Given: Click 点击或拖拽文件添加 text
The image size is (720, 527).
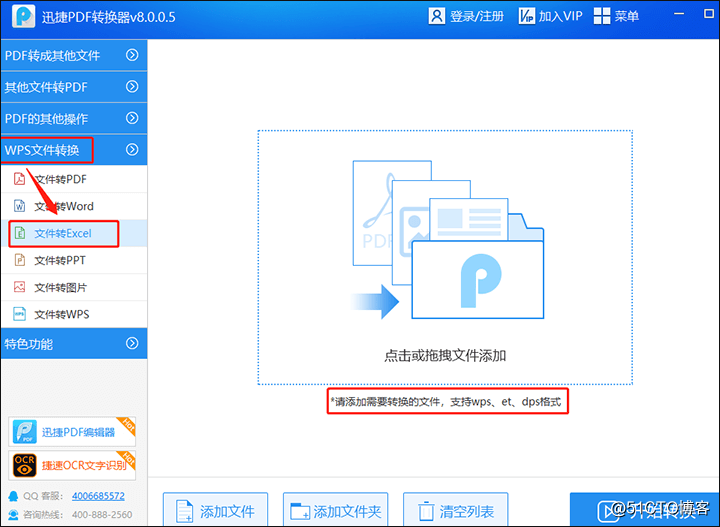Looking at the screenshot, I should click(x=445, y=356).
